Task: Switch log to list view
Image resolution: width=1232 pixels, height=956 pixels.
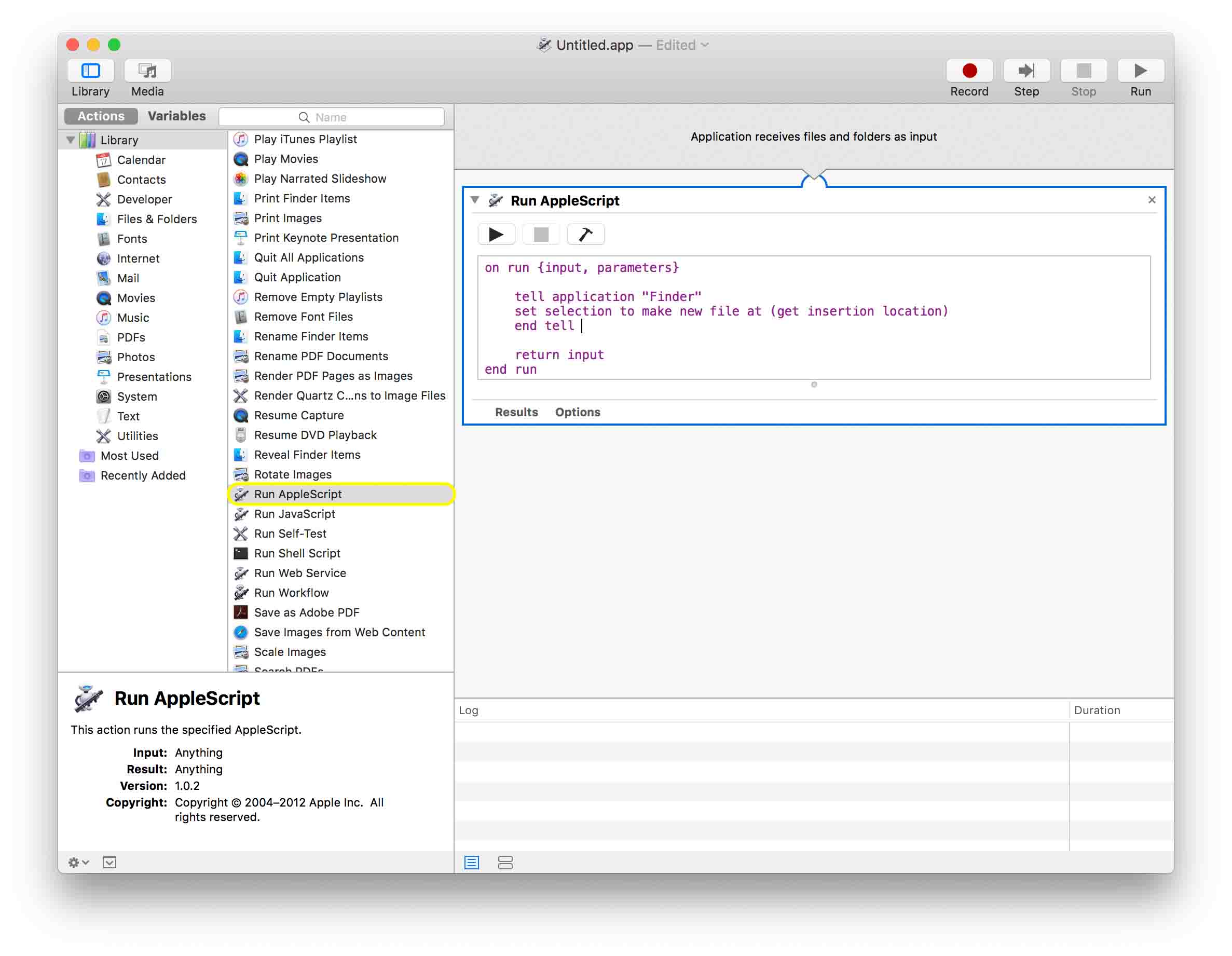Action: click(472, 862)
